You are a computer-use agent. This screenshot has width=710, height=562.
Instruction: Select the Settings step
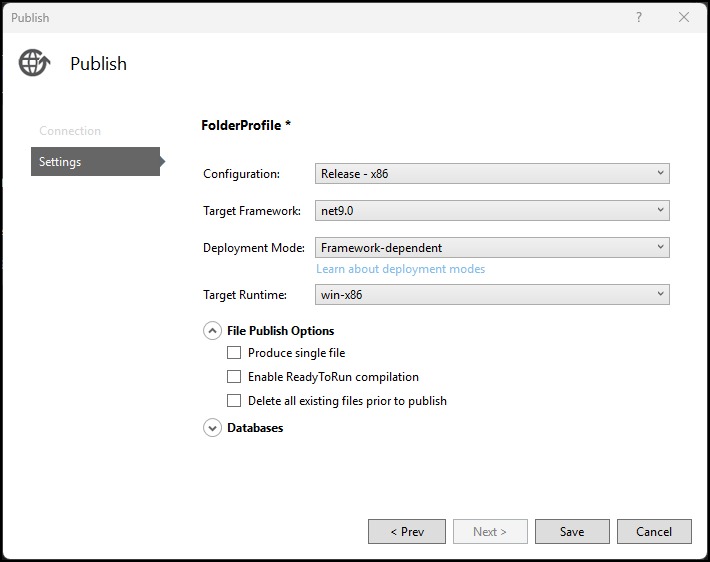tap(96, 161)
